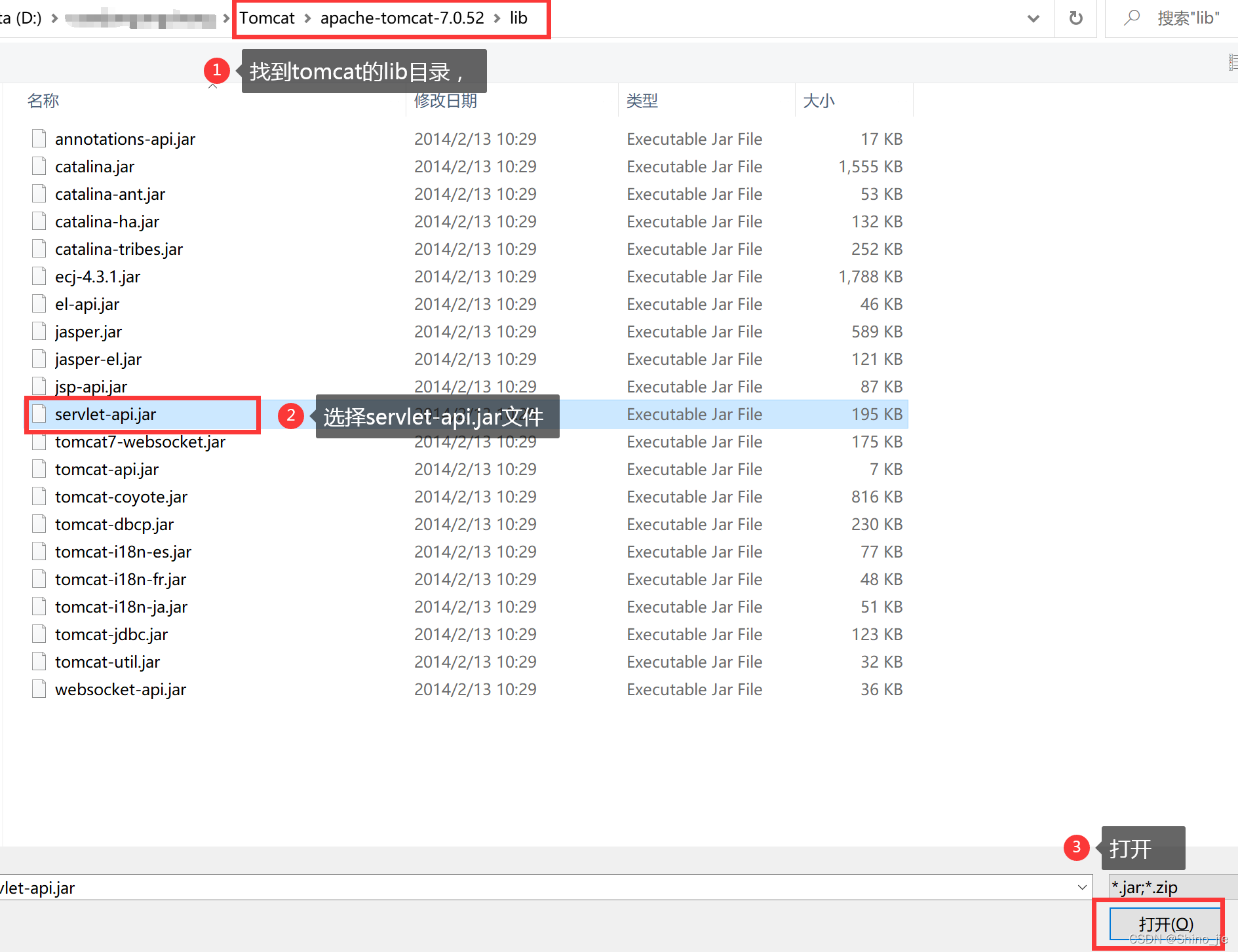This screenshot has width=1238, height=952.
Task: Click the 打开(O) button
Action: point(1165,923)
